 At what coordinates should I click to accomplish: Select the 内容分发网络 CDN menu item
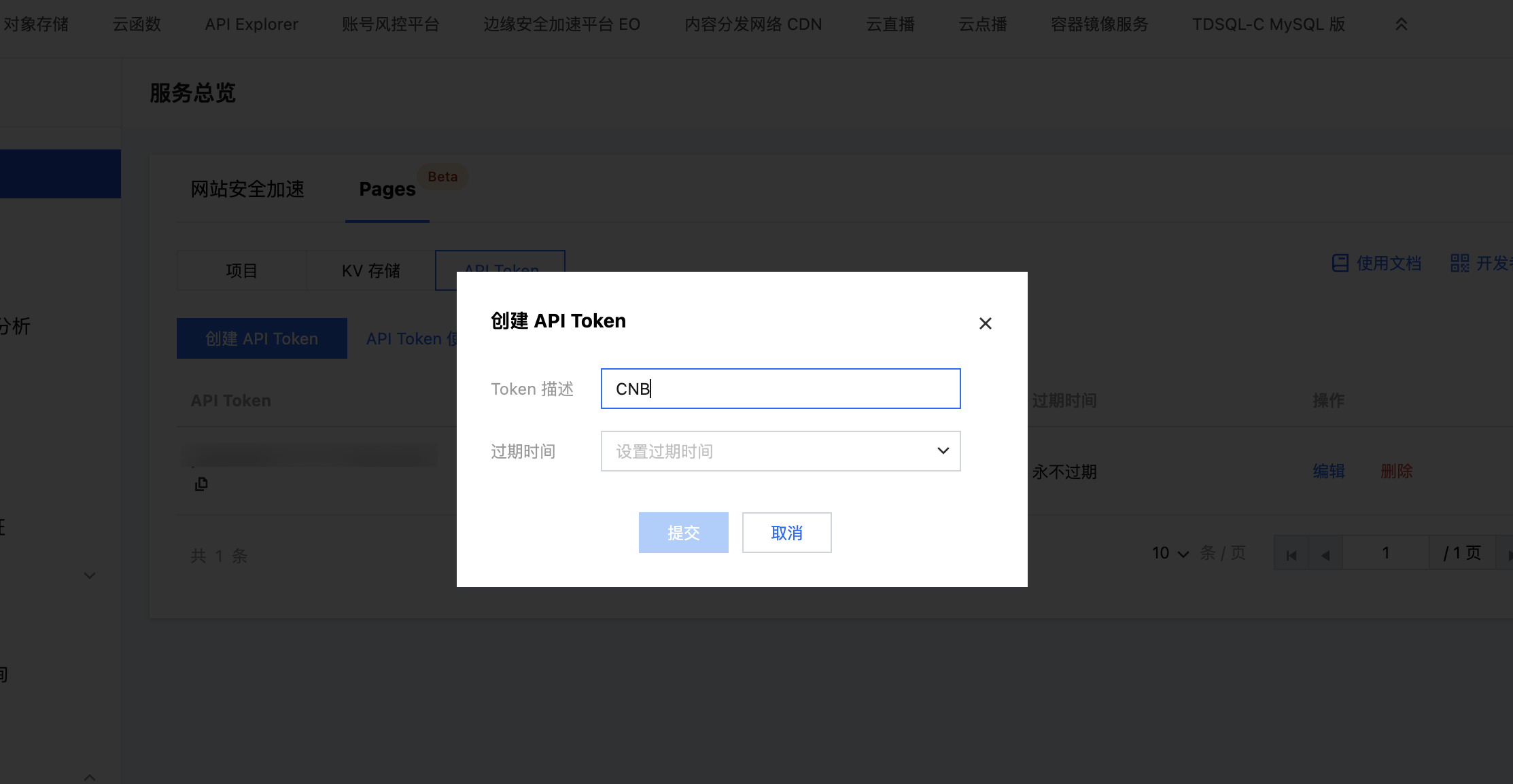[x=752, y=24]
